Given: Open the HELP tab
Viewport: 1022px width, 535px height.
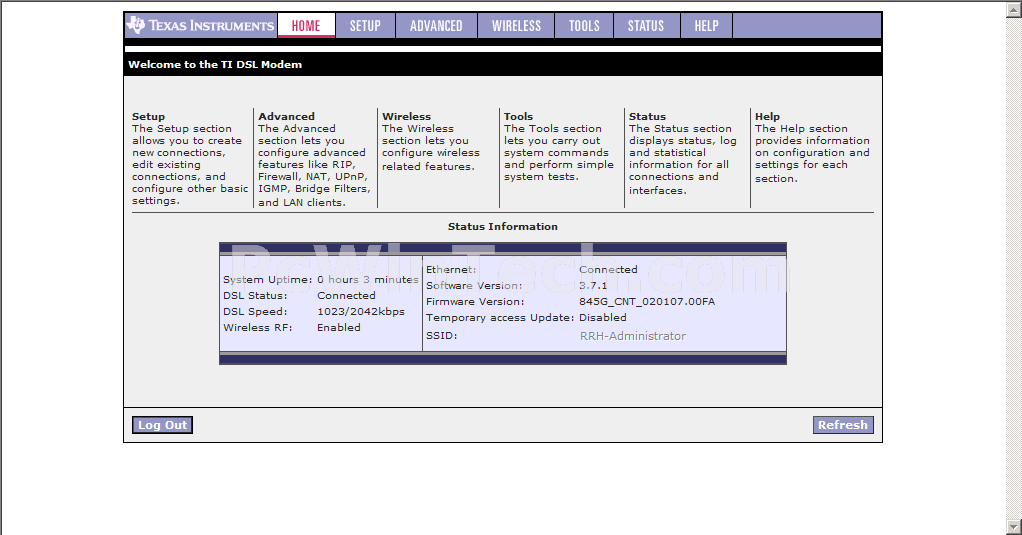Looking at the screenshot, I should [x=707, y=25].
